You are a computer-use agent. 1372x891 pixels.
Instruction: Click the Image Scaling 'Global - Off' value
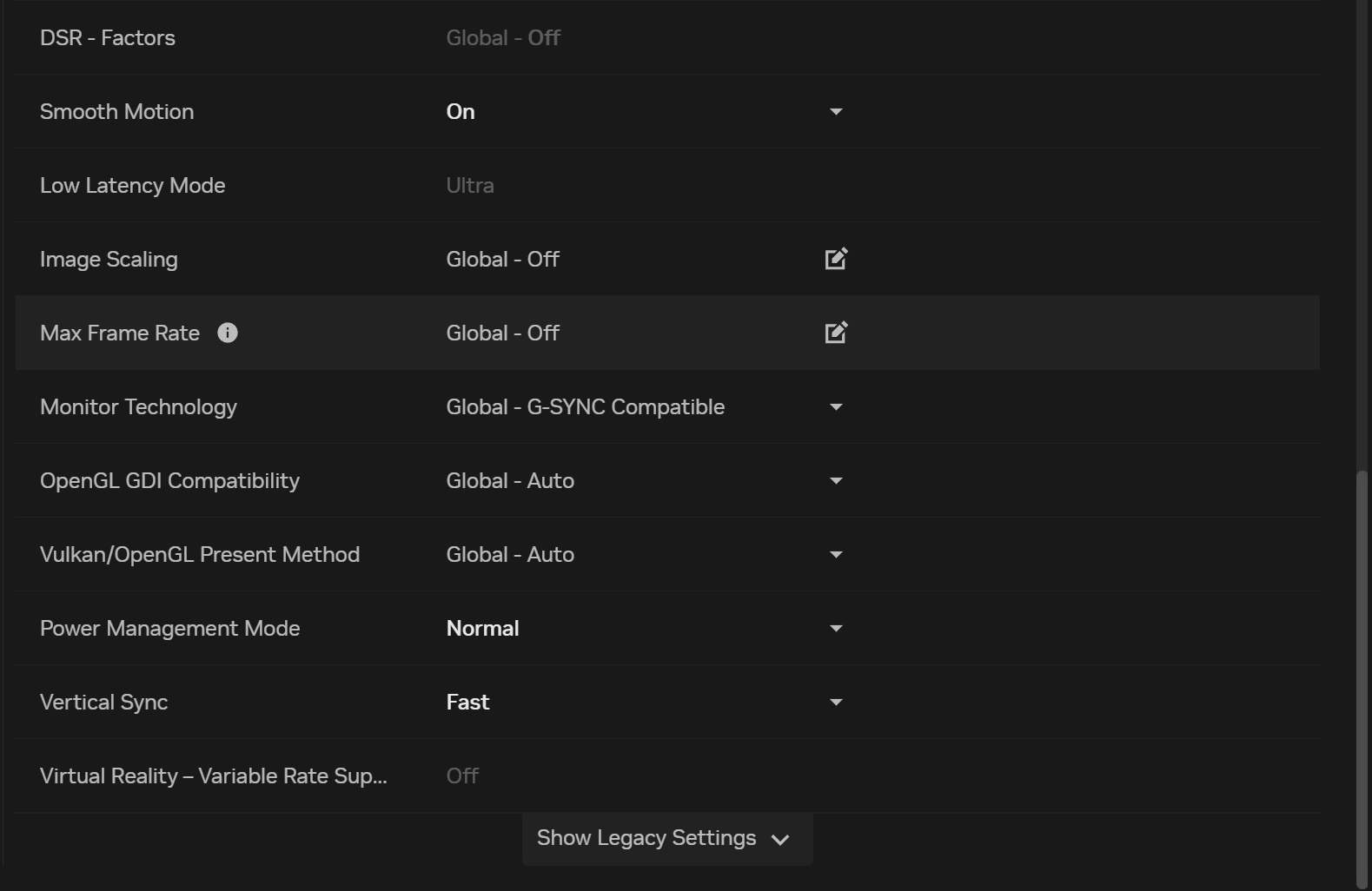click(x=502, y=259)
